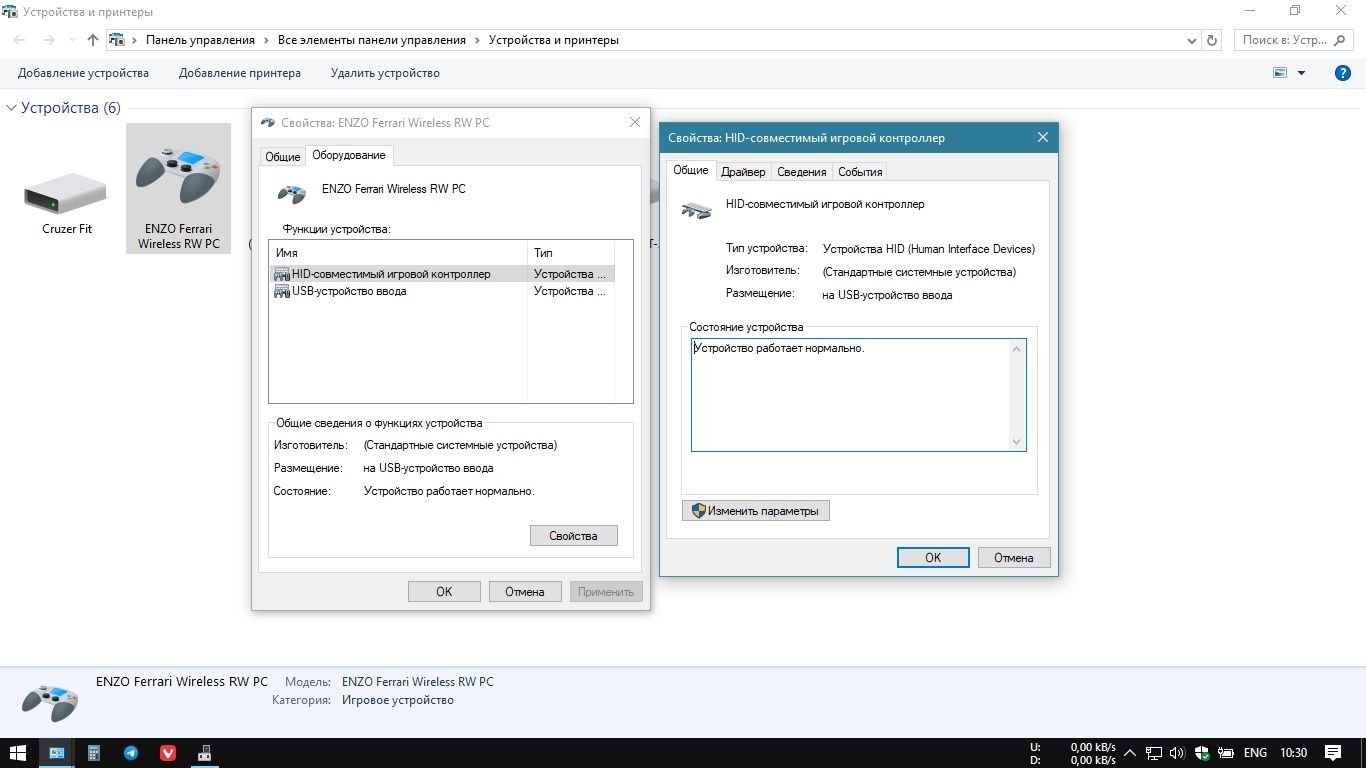Click OK in the HID controller properties dialog
The width and height of the screenshot is (1366, 768).
point(933,558)
